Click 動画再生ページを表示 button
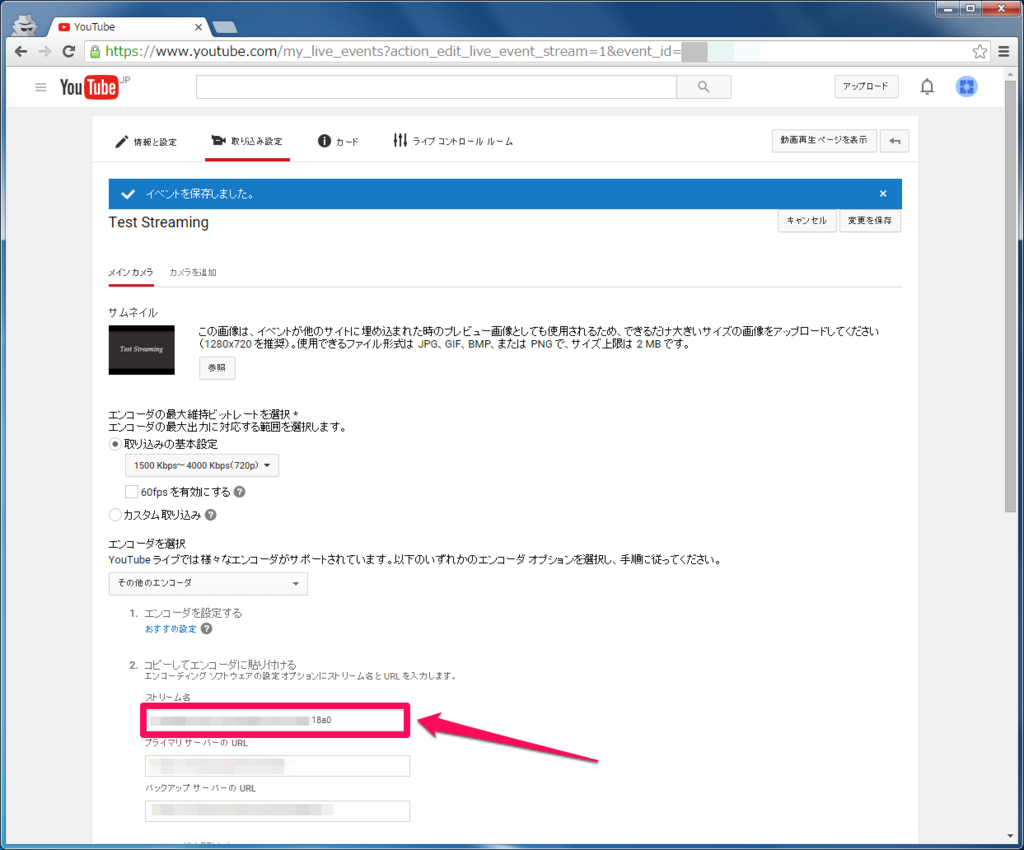The width and height of the screenshot is (1024, 850). click(x=824, y=140)
